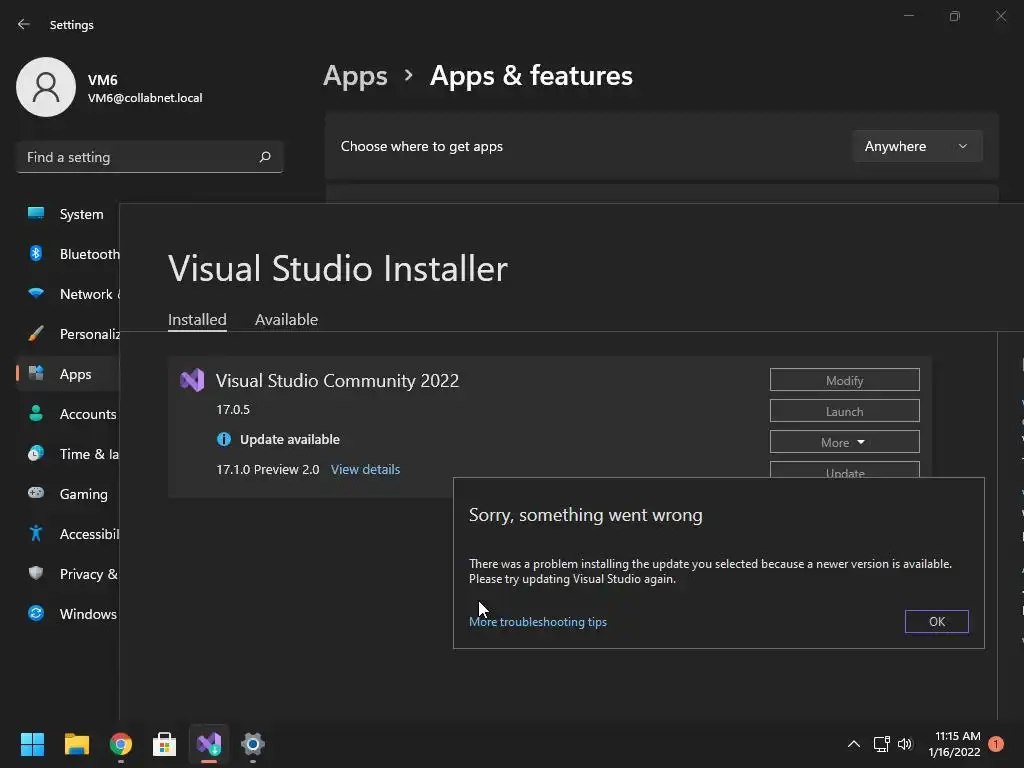
Task: Click the Visual Studio Installer taskbar icon
Action: click(209, 744)
